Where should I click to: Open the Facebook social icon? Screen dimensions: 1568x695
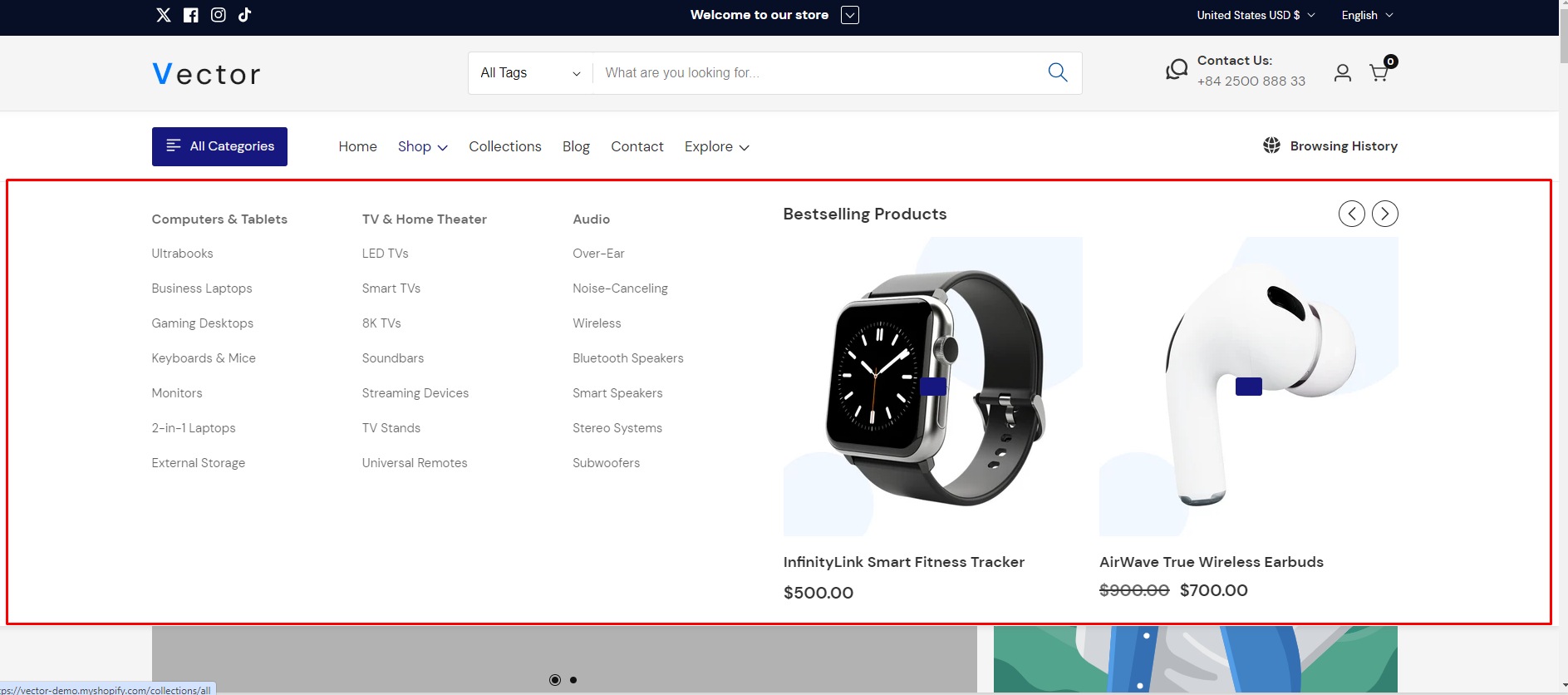[191, 15]
